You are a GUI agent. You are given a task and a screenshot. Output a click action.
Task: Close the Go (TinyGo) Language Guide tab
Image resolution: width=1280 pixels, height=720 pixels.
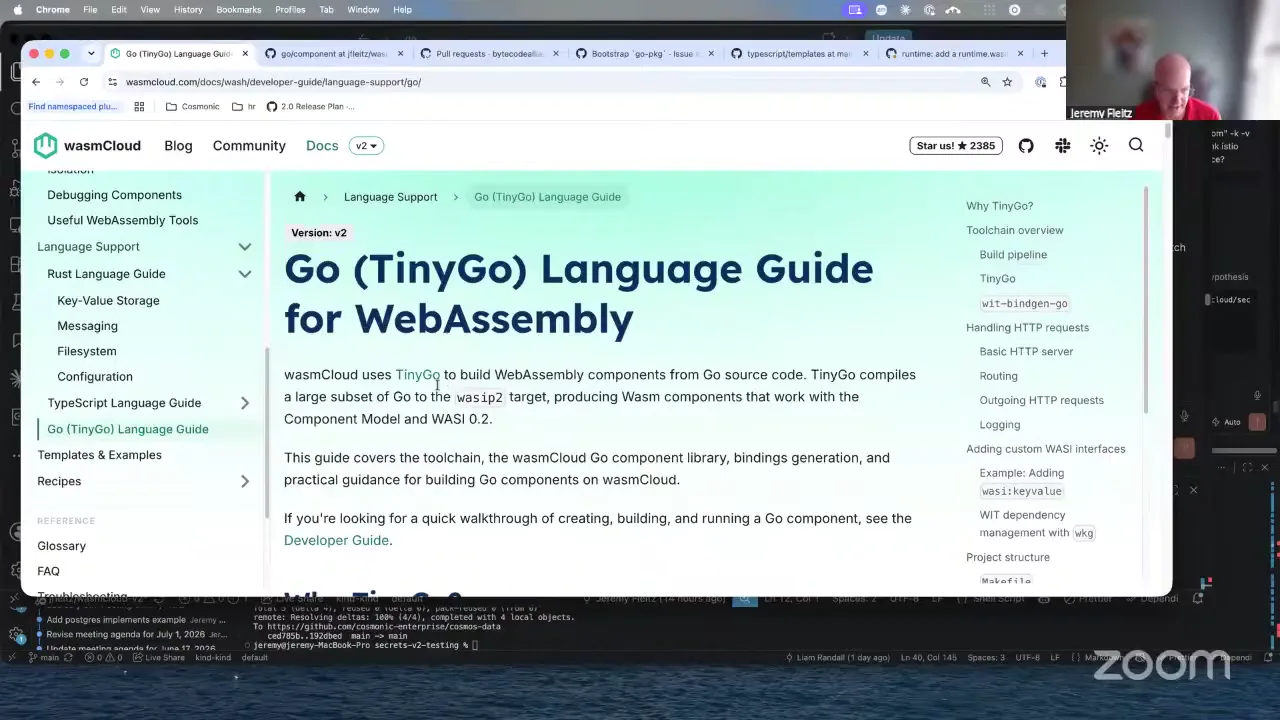point(245,54)
